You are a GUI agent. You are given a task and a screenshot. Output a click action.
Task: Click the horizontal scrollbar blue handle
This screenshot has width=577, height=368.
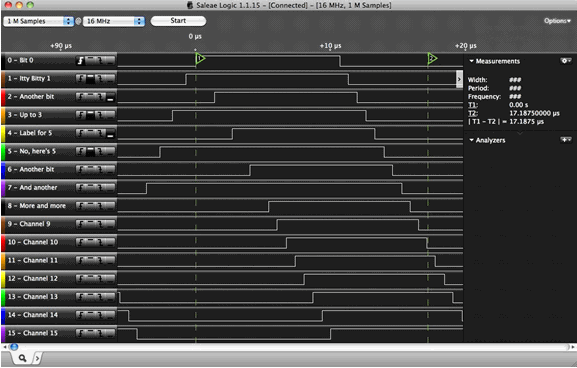[14, 347]
